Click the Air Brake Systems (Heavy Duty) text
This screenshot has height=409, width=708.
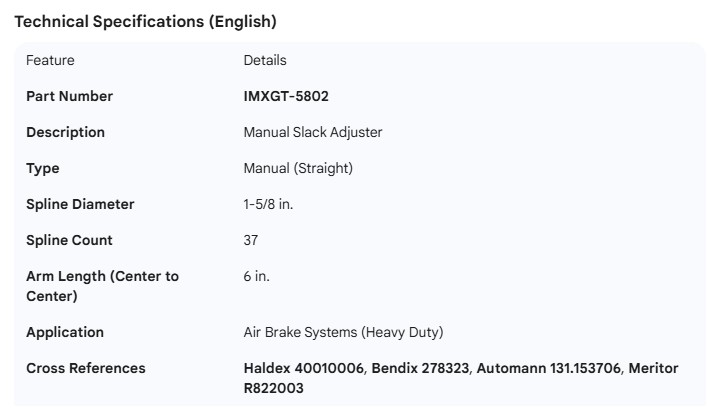click(343, 332)
